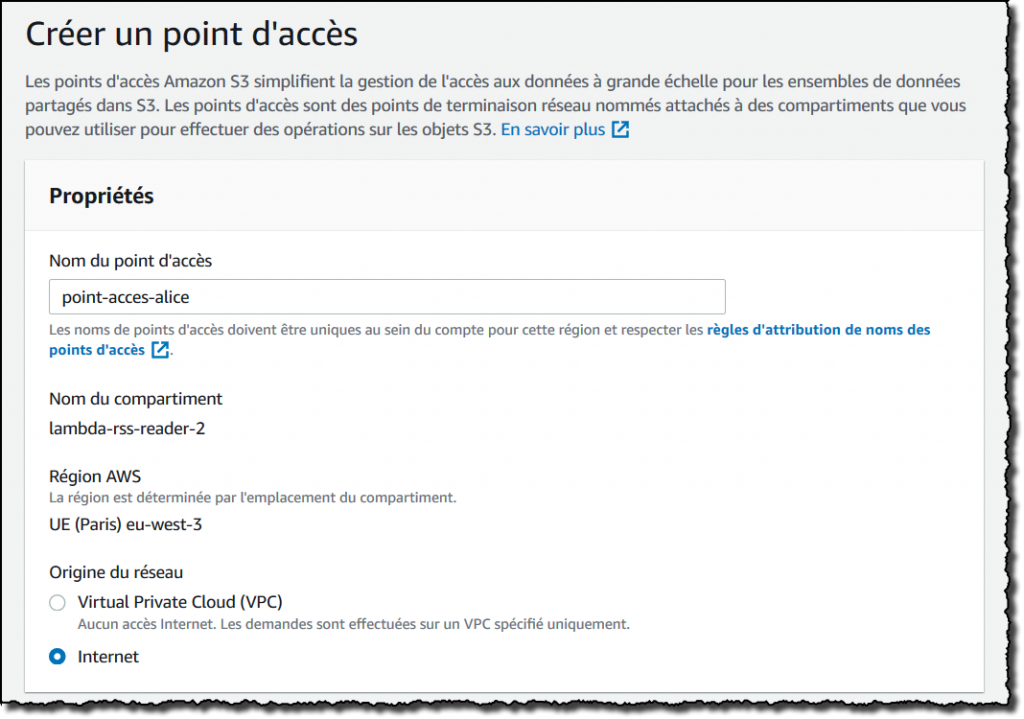Choose Virtual Private Cloud (VPC) network origin

[x=57, y=602]
